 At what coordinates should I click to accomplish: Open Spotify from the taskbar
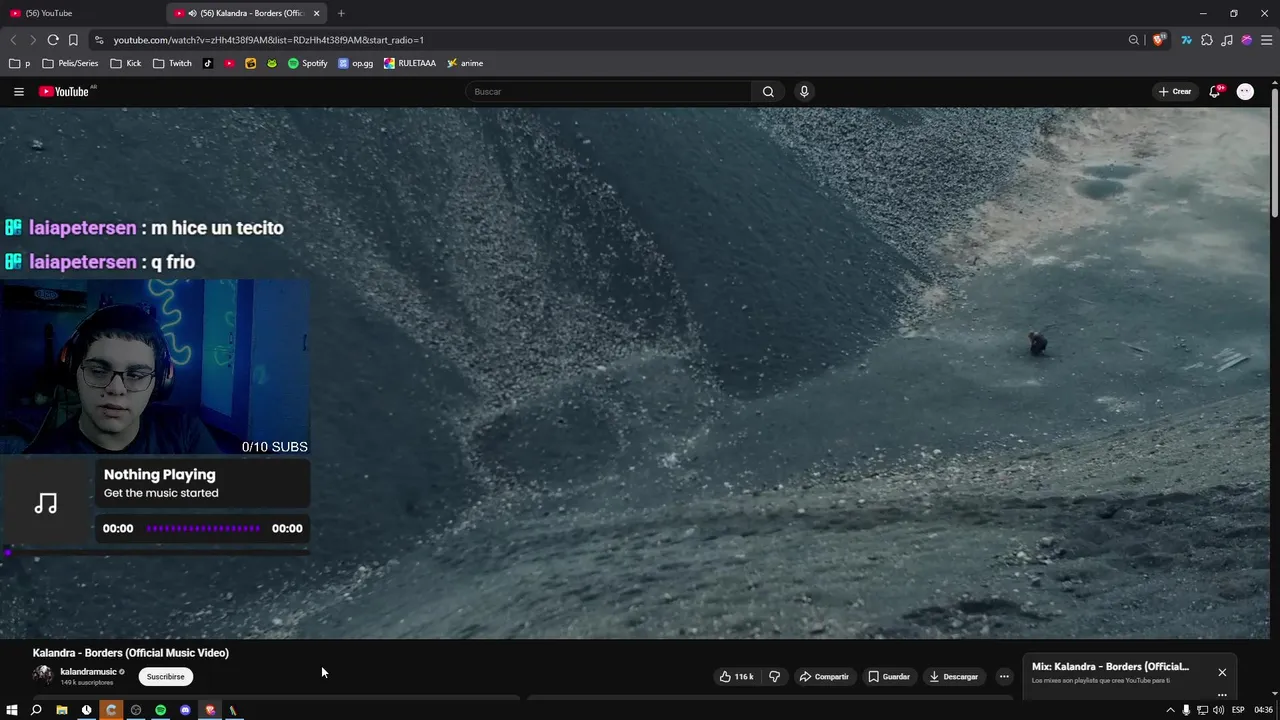click(160, 710)
